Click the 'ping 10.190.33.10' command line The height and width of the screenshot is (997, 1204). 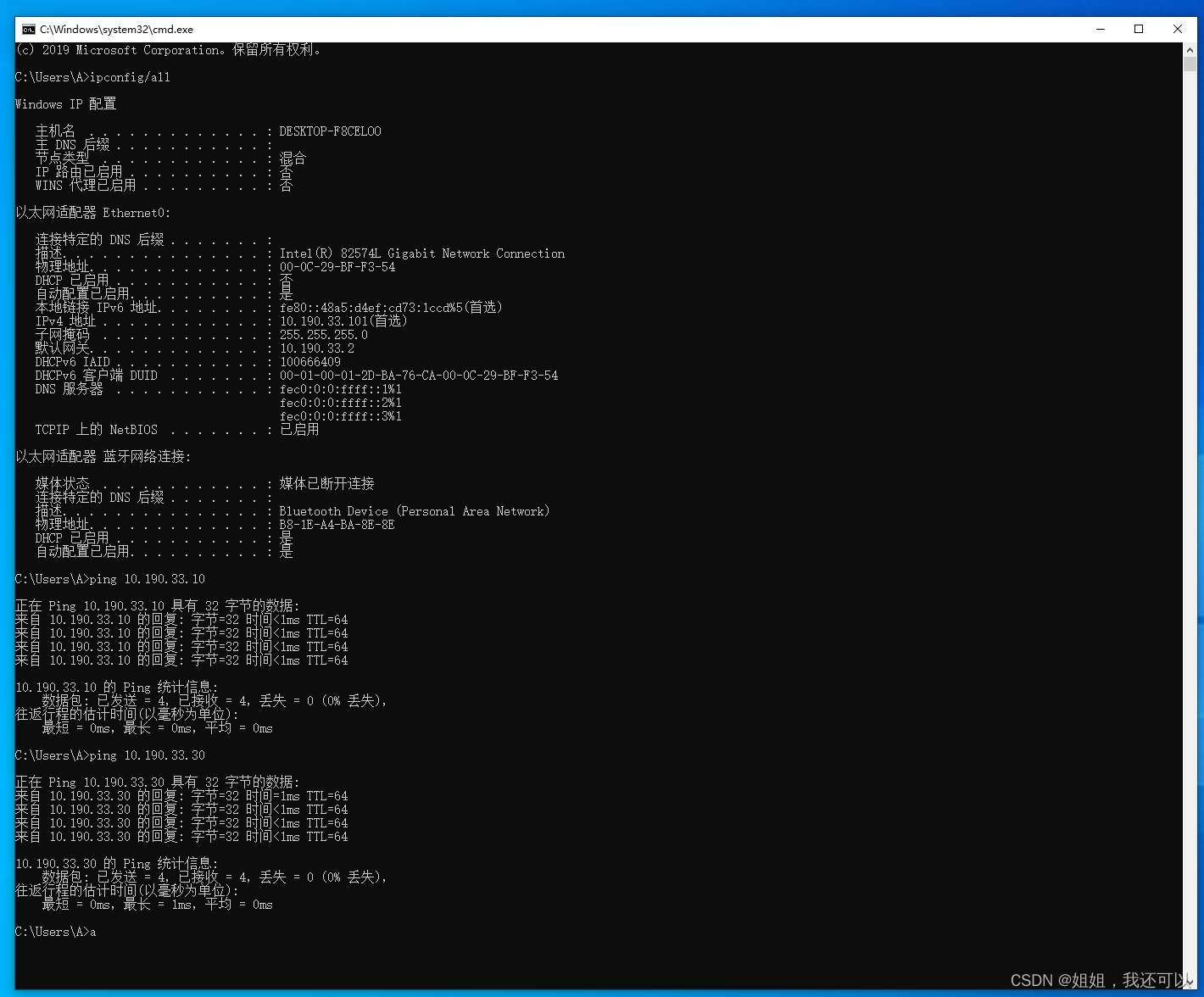[x=110, y=579]
